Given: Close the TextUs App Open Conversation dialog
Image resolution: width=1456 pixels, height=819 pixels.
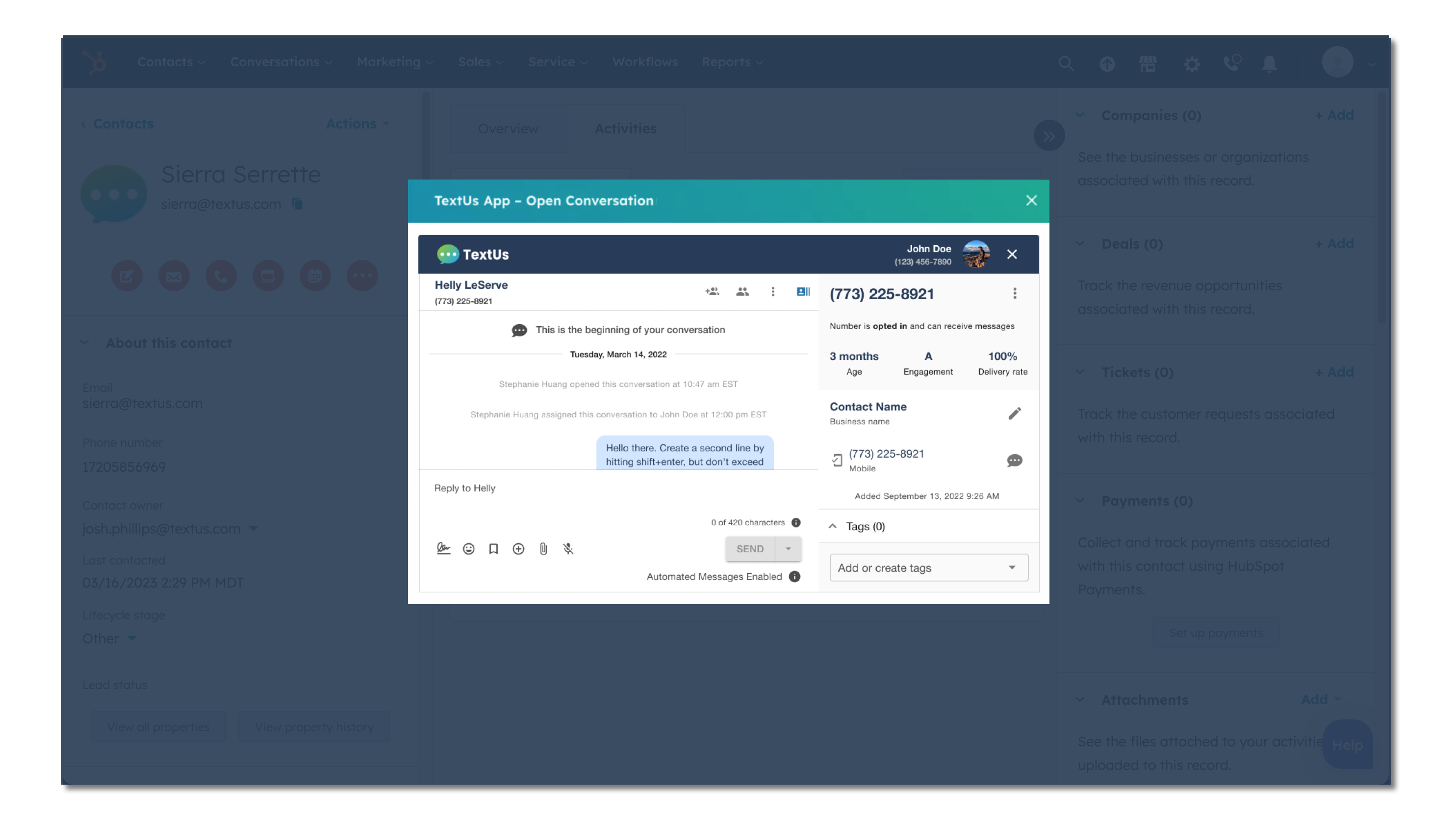Looking at the screenshot, I should (x=1031, y=201).
